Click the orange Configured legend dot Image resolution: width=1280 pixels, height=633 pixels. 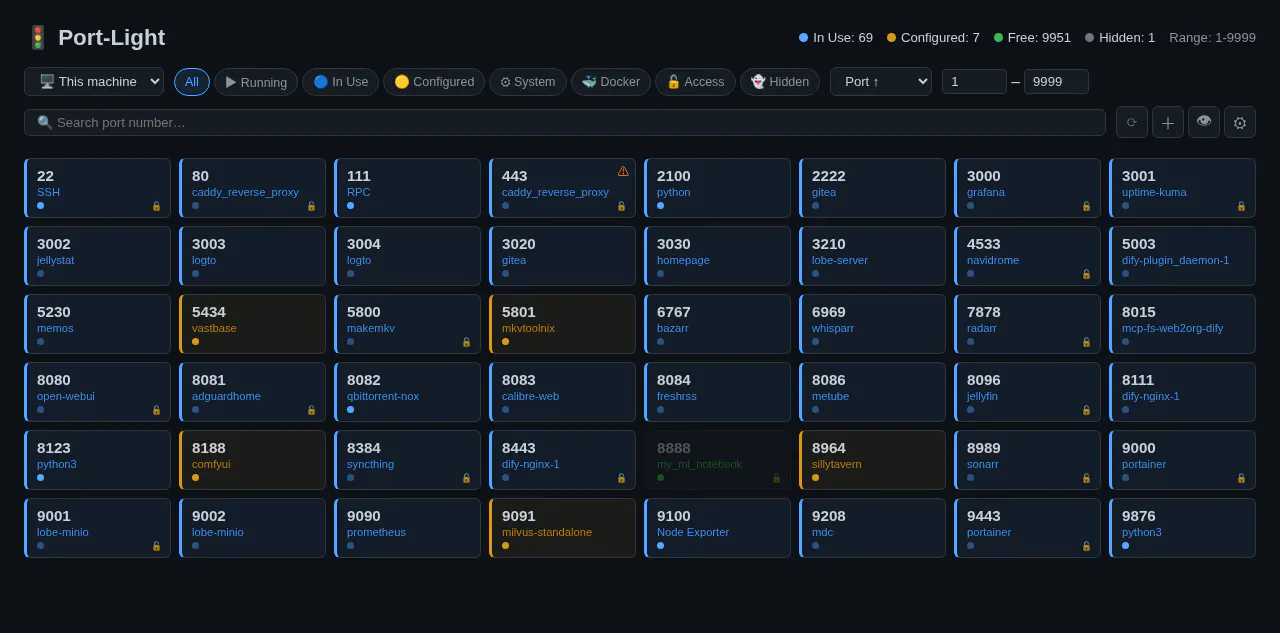[891, 38]
